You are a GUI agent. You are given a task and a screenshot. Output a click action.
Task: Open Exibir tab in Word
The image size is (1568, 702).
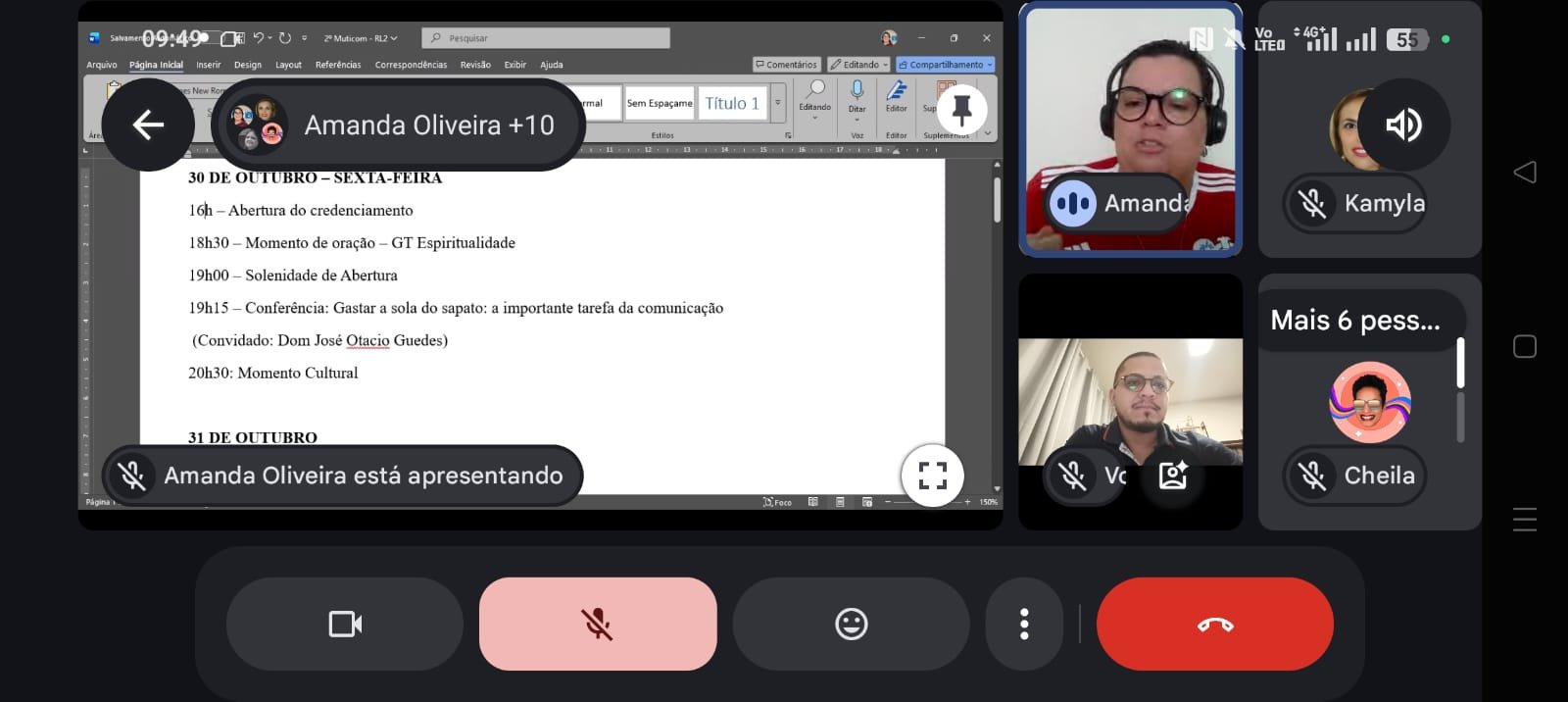[515, 65]
